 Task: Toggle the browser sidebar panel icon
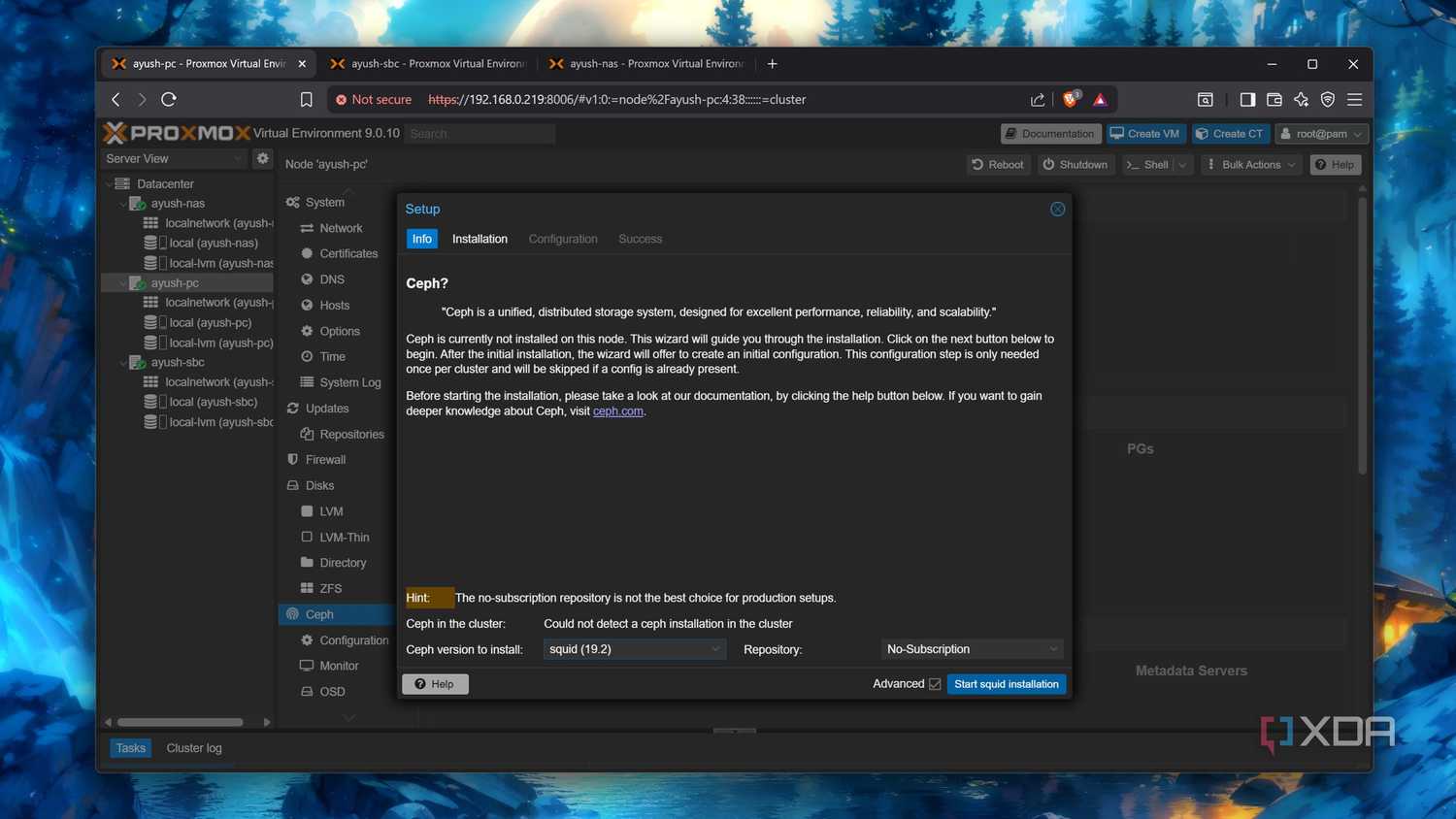pos(1247,99)
